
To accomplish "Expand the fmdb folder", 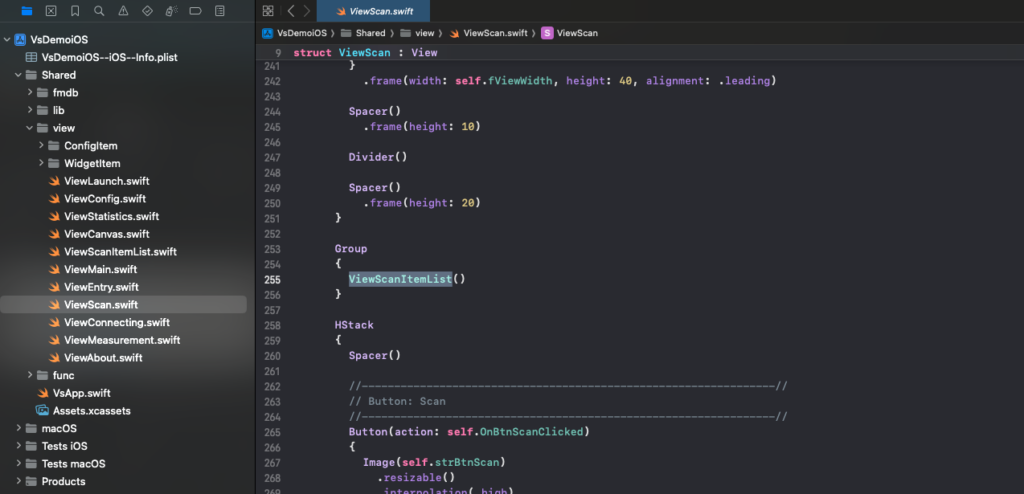I will [30, 93].
